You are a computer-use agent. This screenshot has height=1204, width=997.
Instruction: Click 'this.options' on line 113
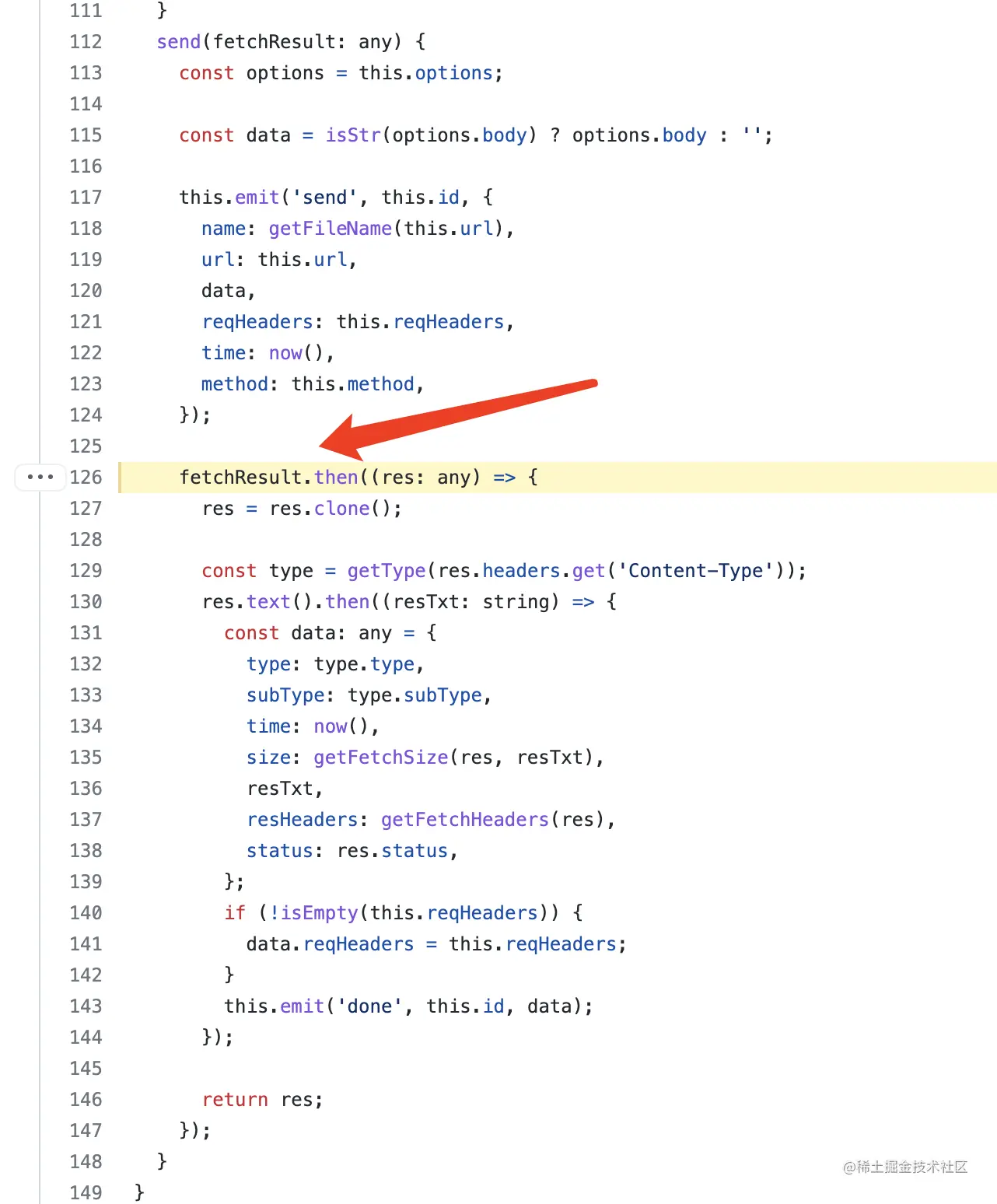coord(426,72)
